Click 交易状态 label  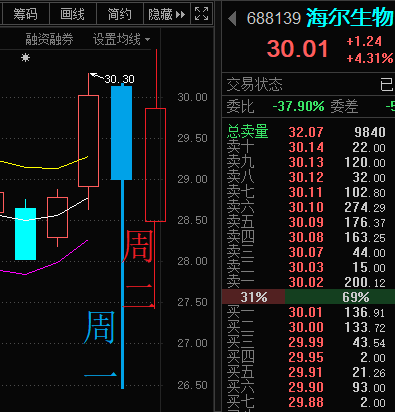click(x=255, y=84)
